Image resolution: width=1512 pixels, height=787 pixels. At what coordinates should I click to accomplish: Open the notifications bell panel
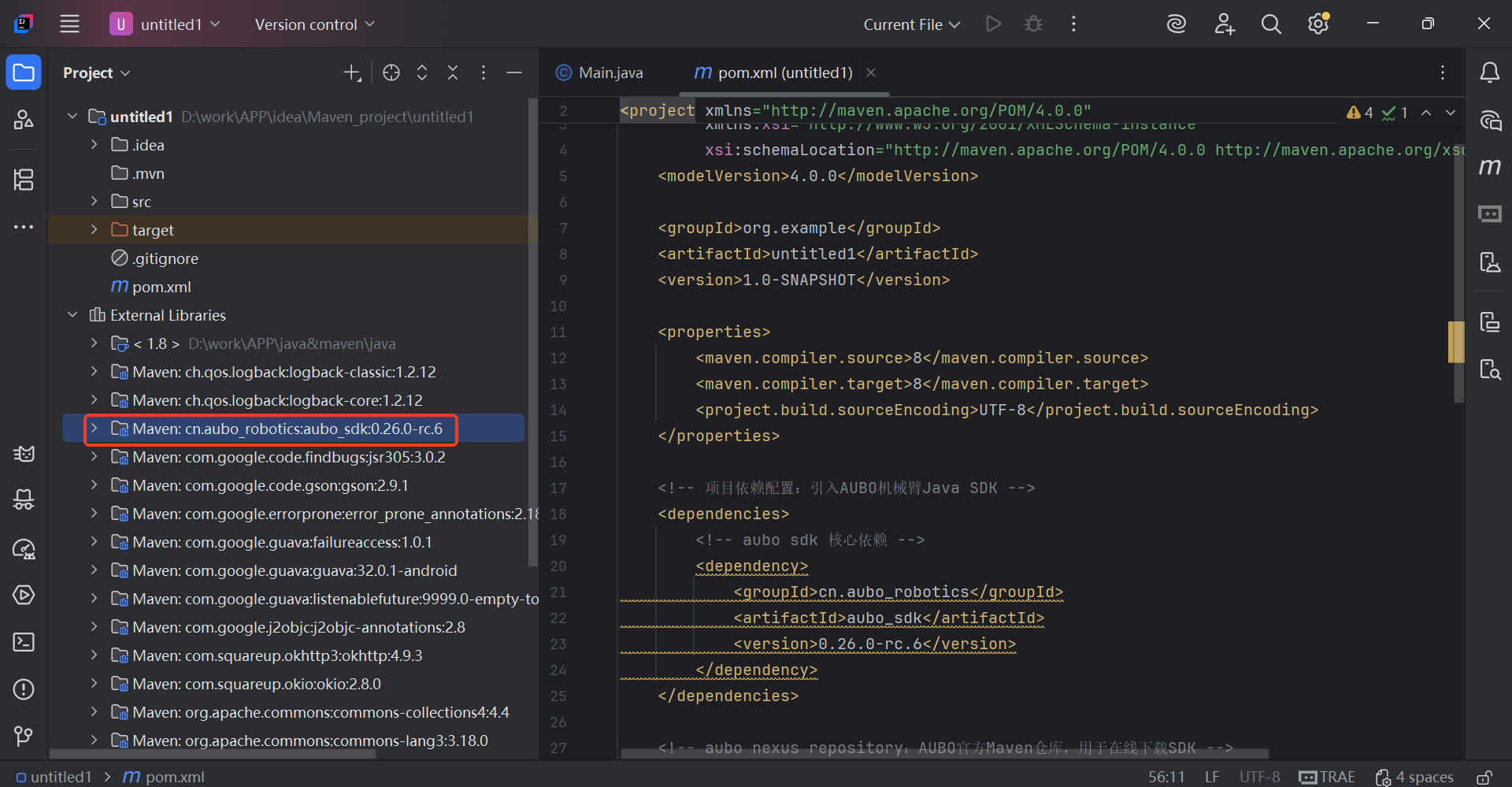[1490, 72]
